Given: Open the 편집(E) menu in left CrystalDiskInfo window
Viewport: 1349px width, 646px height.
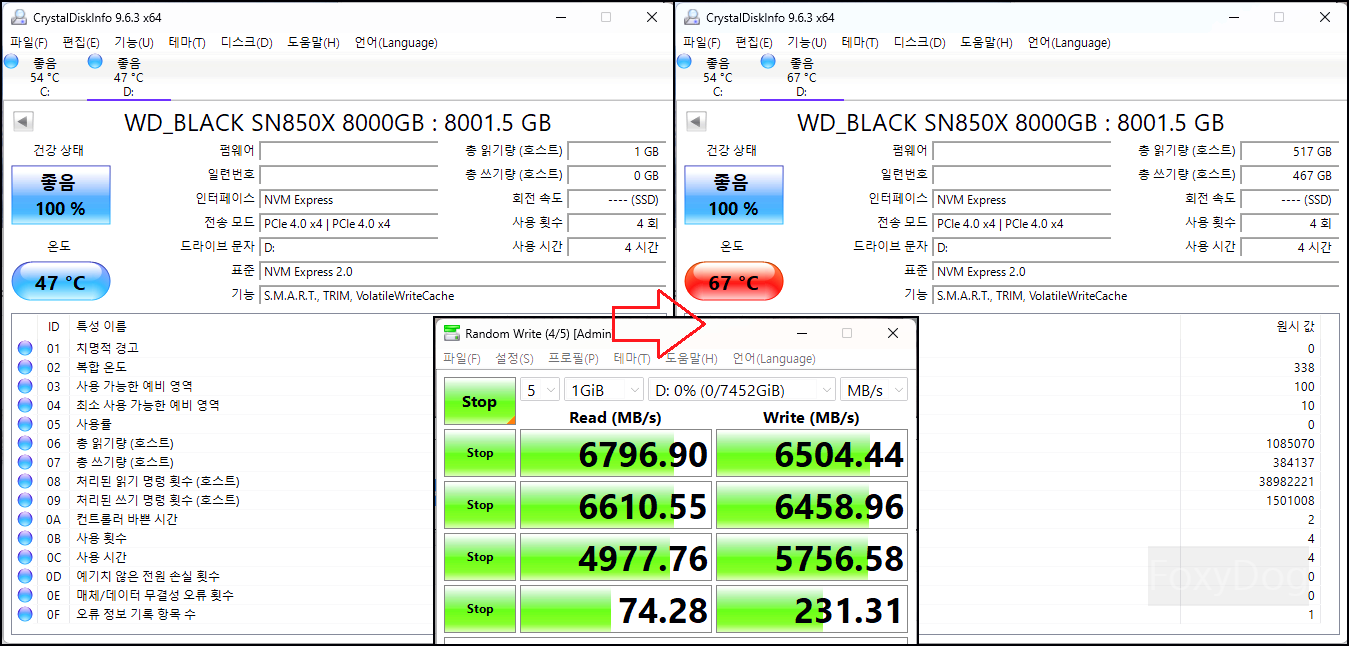Looking at the screenshot, I should coord(81,43).
